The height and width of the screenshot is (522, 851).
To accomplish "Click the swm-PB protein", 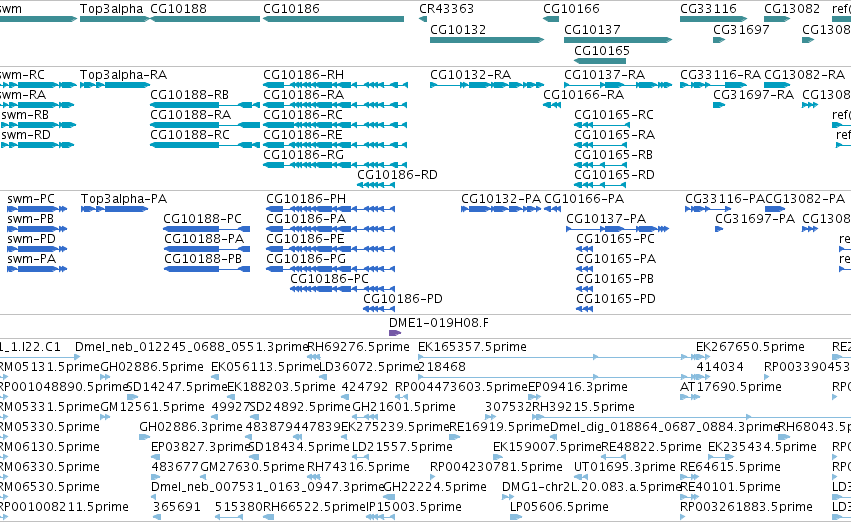I will [37, 229].
